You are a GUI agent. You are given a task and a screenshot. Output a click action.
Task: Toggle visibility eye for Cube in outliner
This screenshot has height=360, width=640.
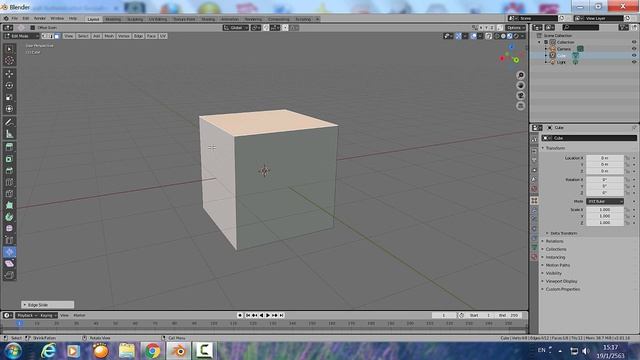click(x=634, y=55)
